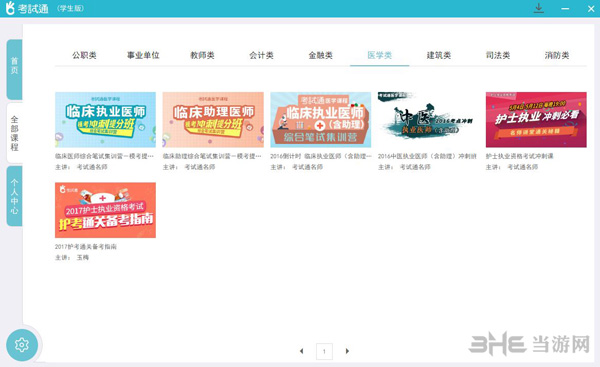Image resolution: width=600 pixels, height=367 pixels.
Task: Open 临床助理医师 course thumbnail
Action: [213, 119]
